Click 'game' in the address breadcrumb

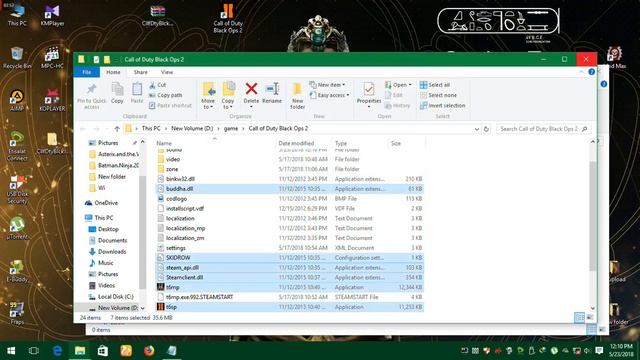[231, 129]
